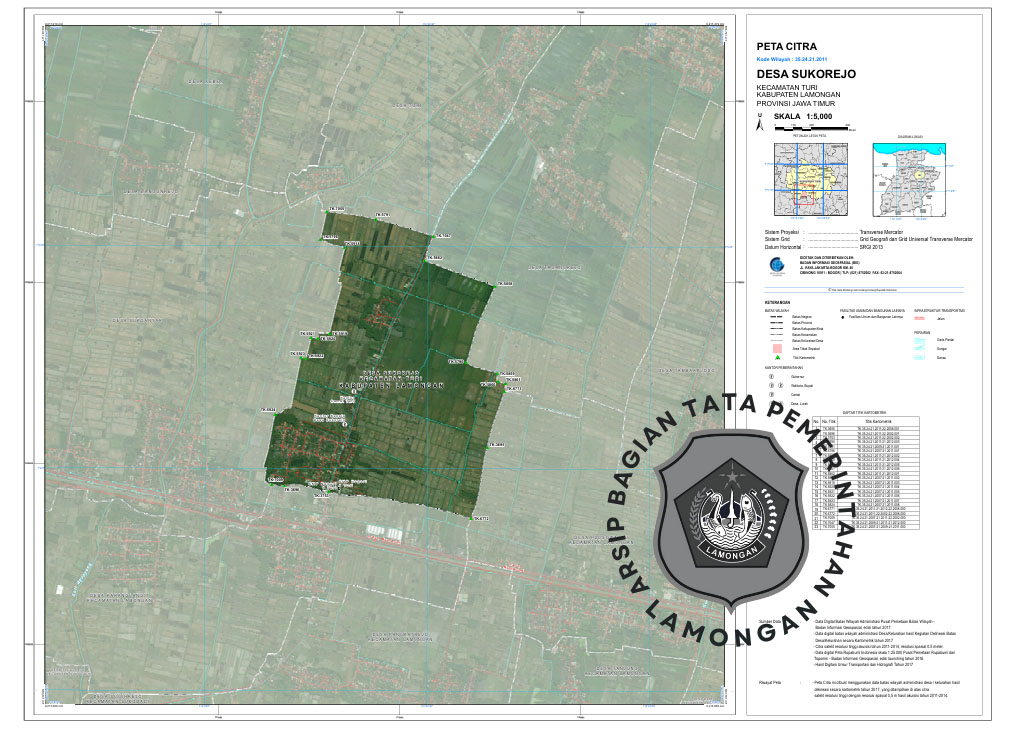Viewport: 1021px width, 732px height.
Task: Click the Fasilitas Umum black dot symbol
Action: (843, 317)
